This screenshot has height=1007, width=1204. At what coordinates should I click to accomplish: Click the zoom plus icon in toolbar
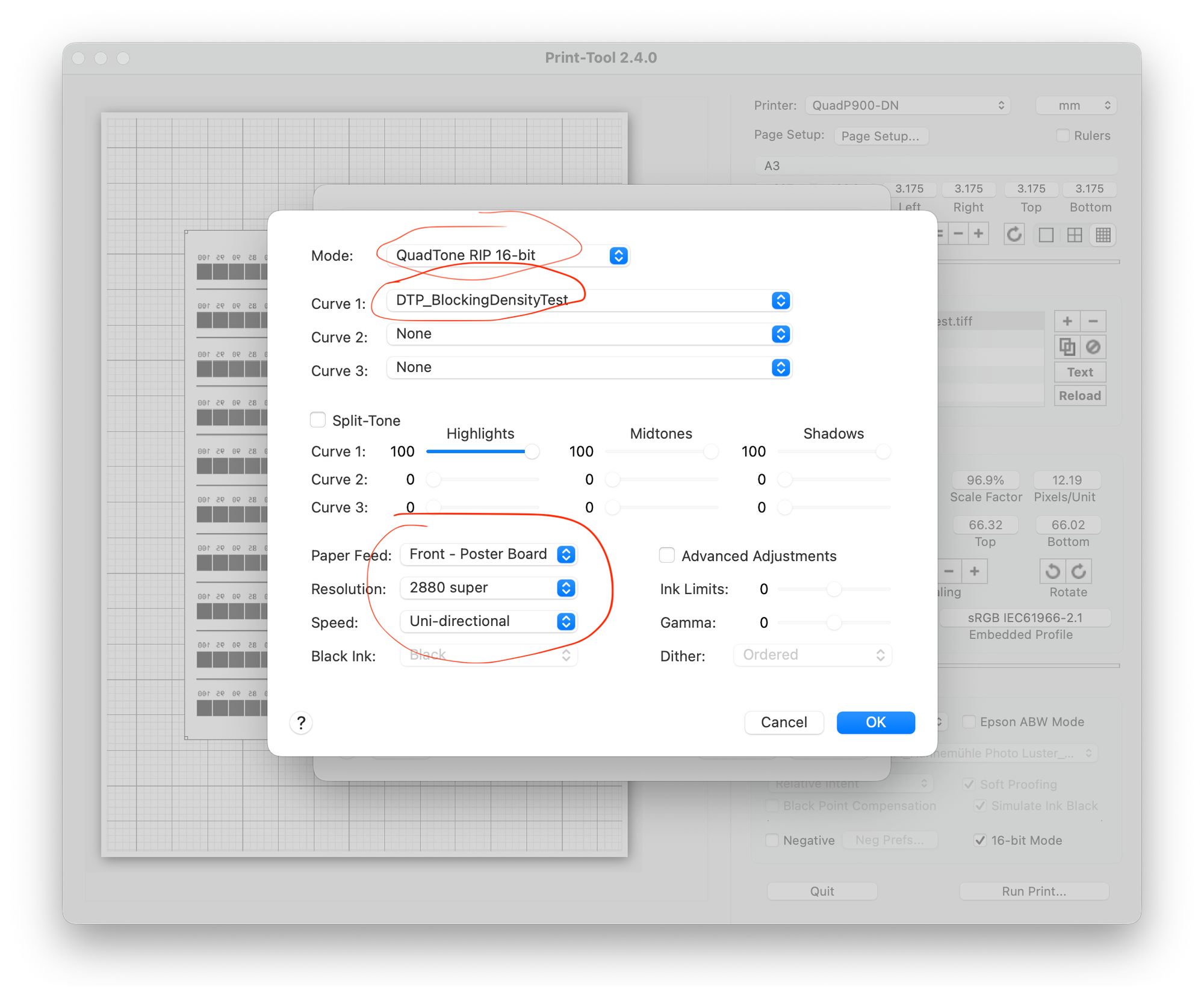pos(979,234)
